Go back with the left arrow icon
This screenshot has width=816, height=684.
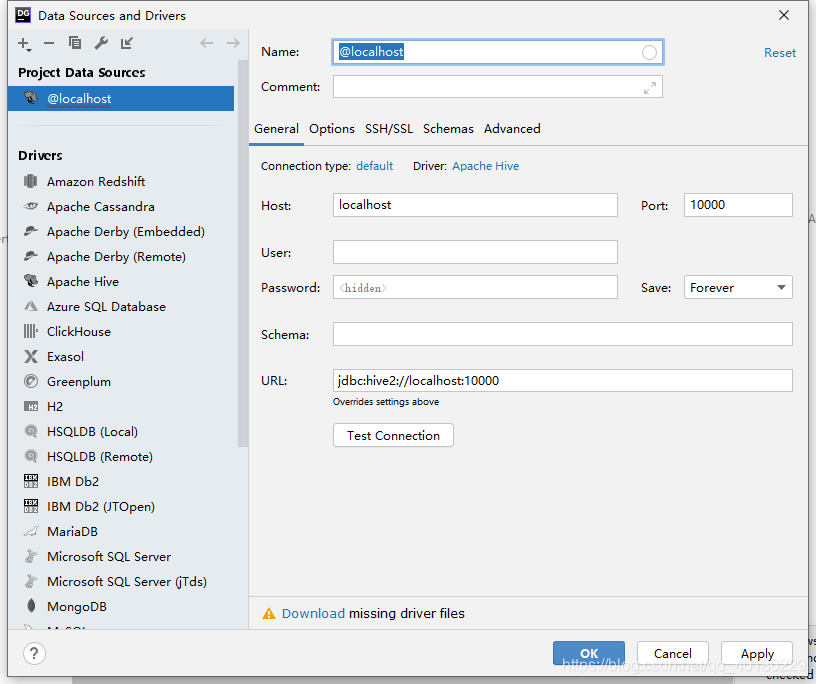tap(207, 43)
